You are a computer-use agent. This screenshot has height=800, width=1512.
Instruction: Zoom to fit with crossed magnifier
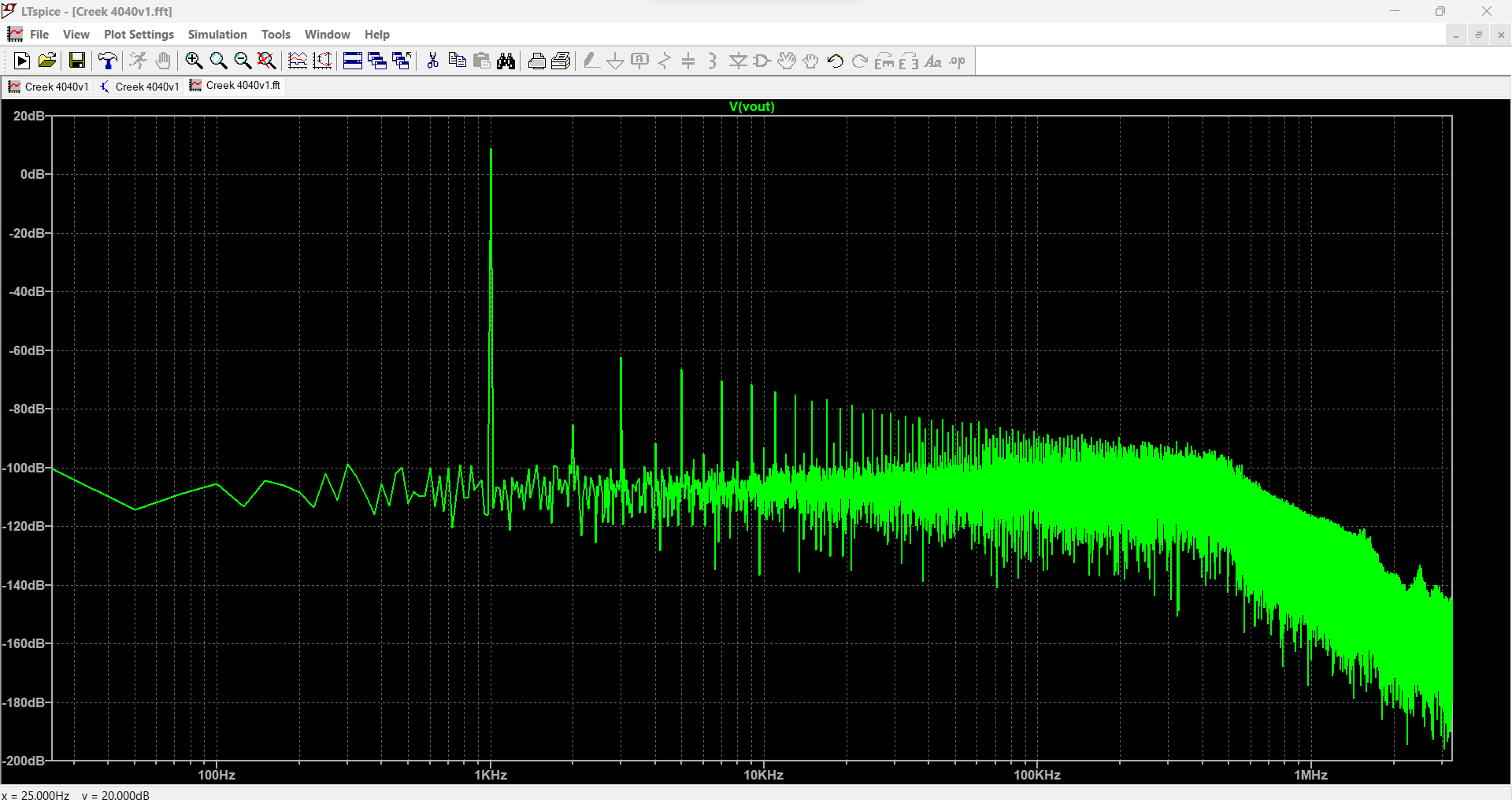(267, 61)
